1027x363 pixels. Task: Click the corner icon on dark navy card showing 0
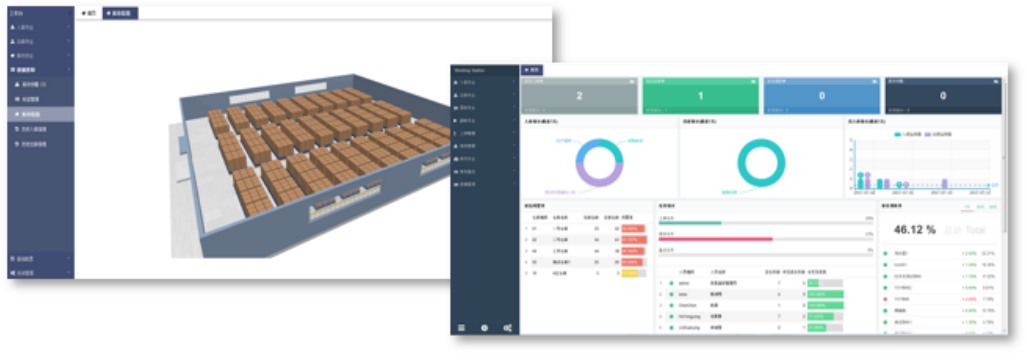(x=996, y=81)
